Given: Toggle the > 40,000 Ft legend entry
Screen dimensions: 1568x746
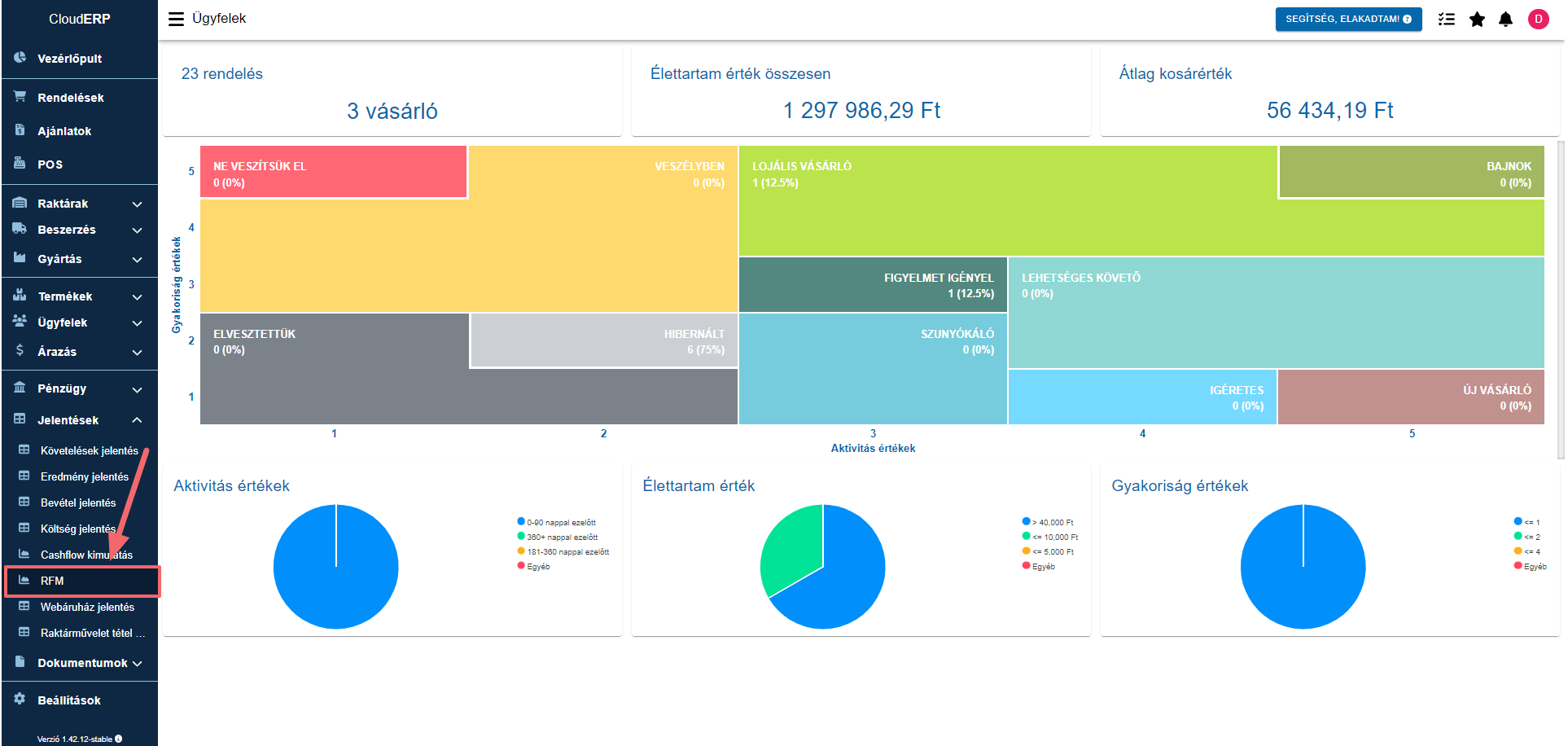Looking at the screenshot, I should coord(1052,522).
